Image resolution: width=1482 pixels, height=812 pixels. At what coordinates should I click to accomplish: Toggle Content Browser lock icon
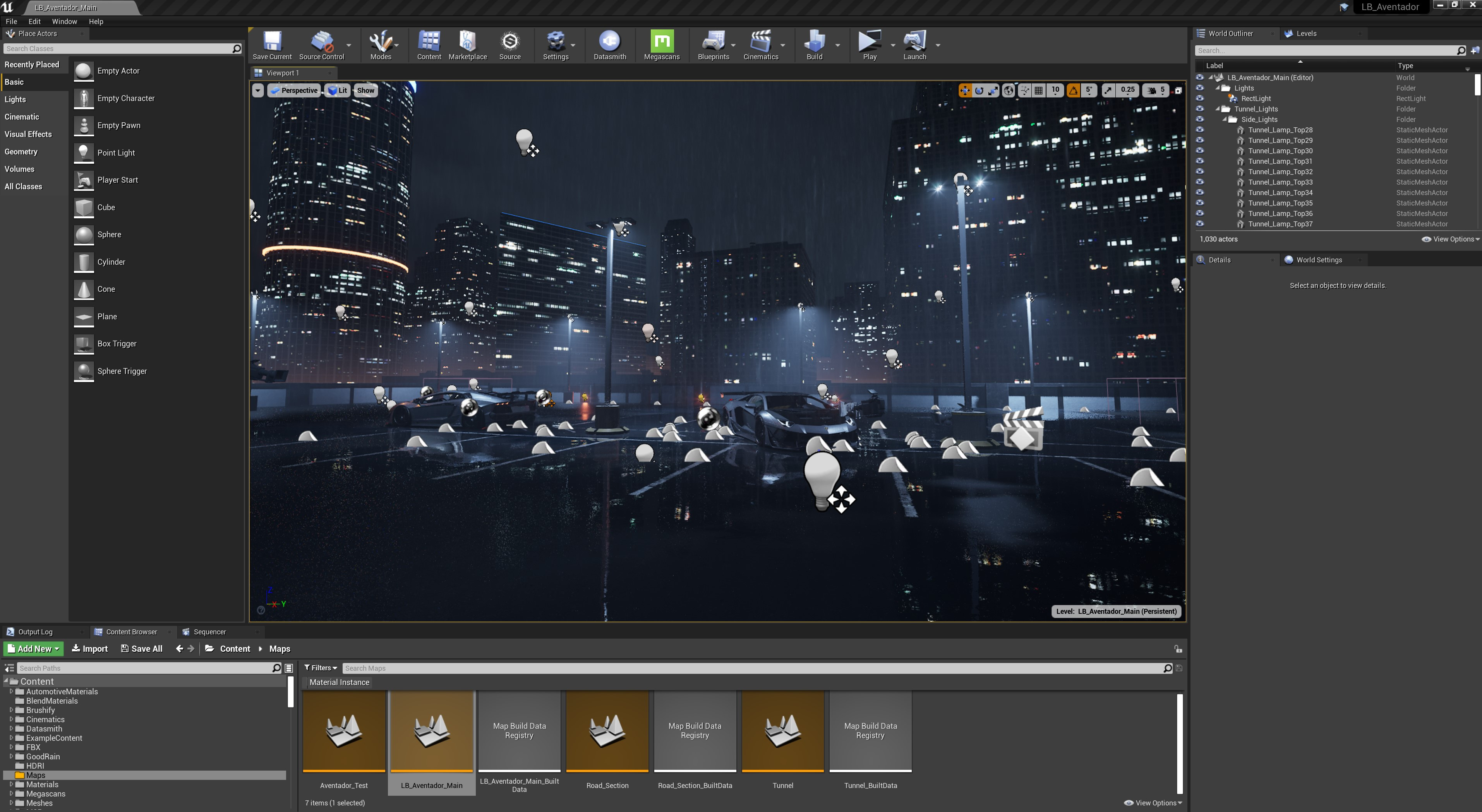[x=1178, y=649]
